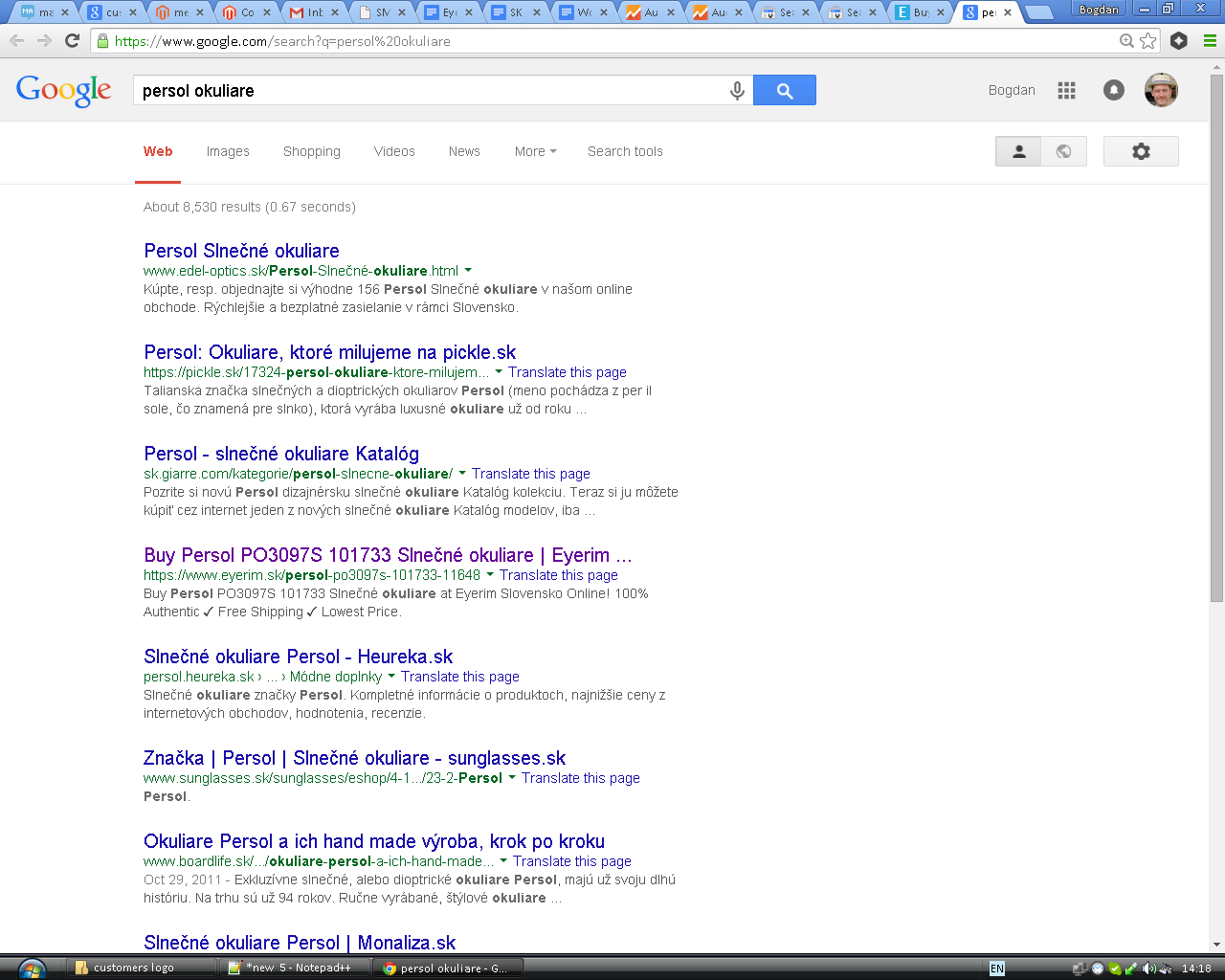Switch to Notepad++ new 5 taskbar item
1225x980 pixels.
point(295,968)
